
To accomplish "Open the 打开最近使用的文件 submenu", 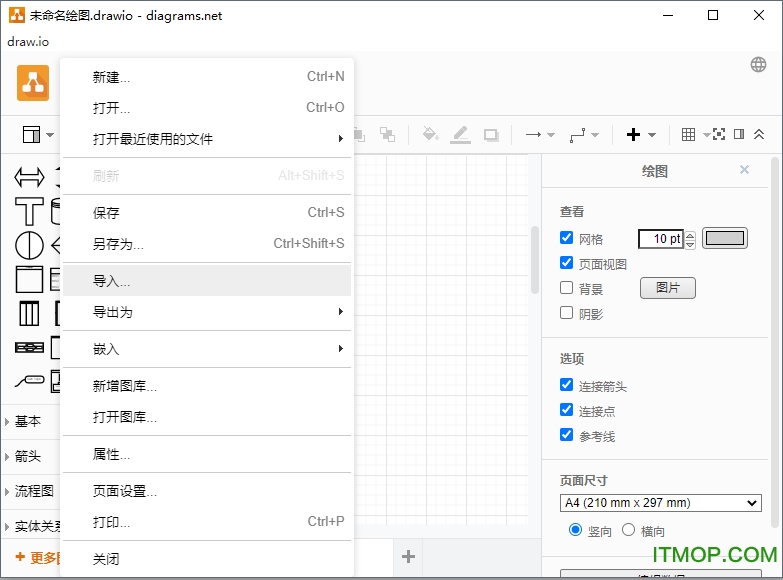I will (207, 139).
